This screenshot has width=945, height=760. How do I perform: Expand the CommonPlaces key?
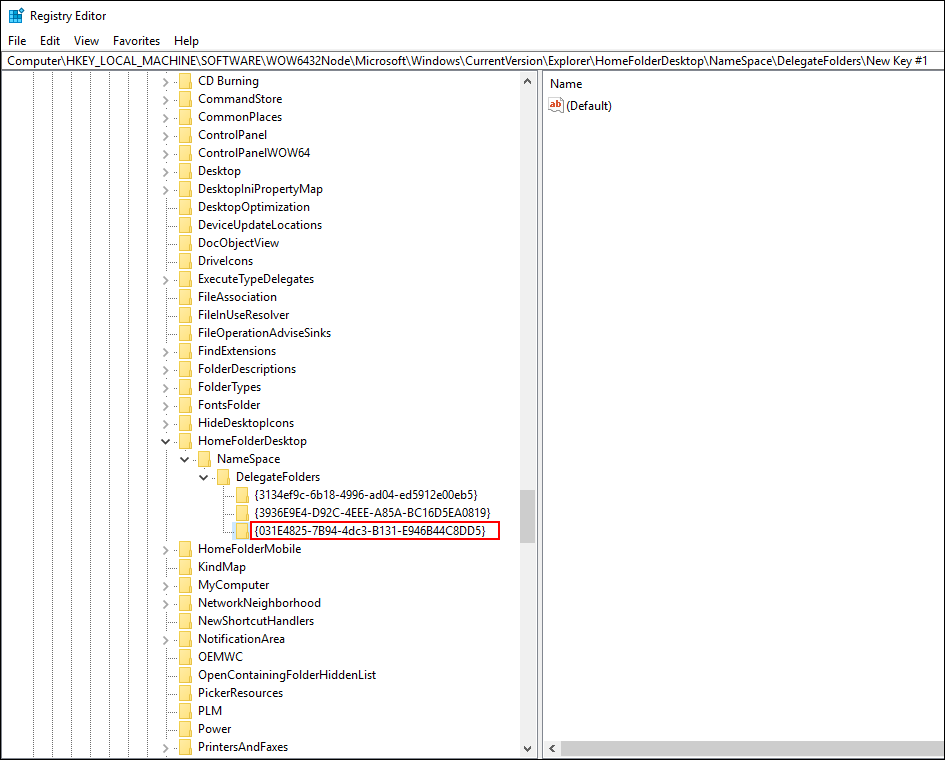click(x=166, y=118)
